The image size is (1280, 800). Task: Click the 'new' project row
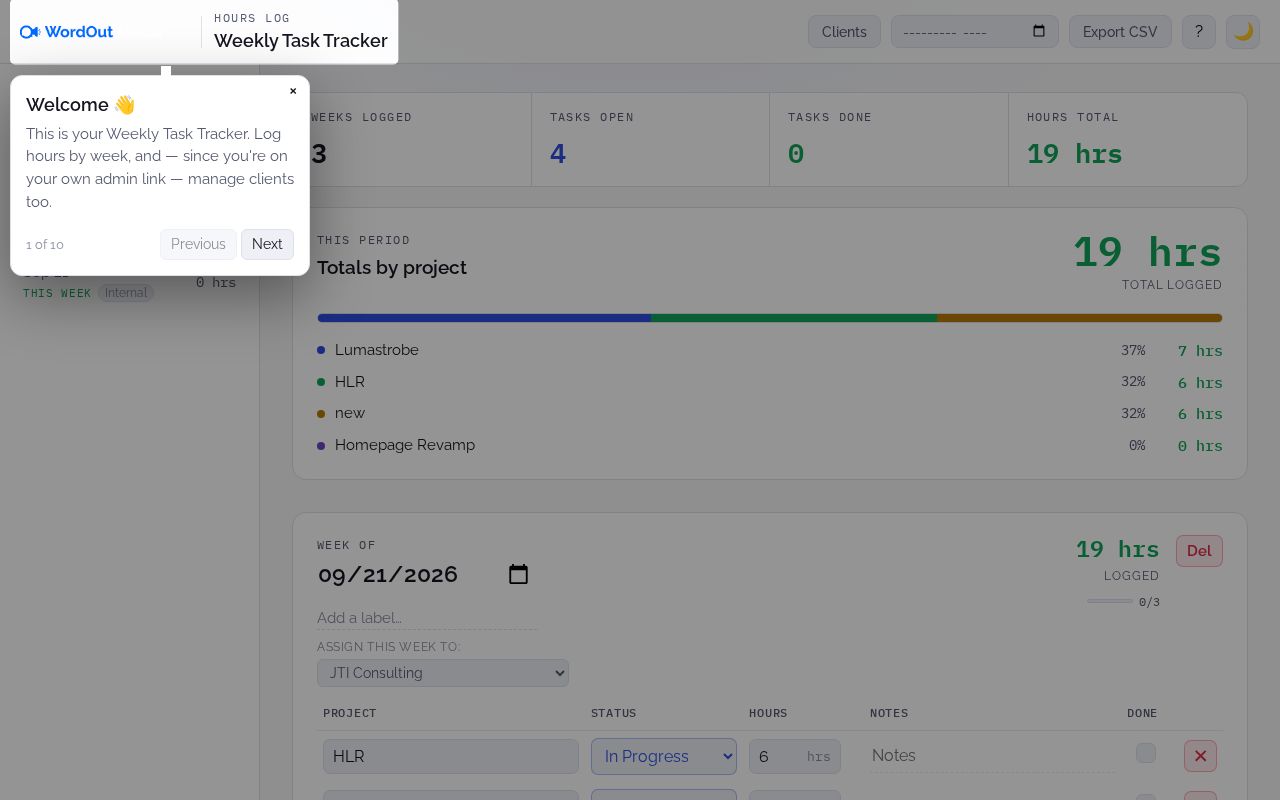point(770,413)
